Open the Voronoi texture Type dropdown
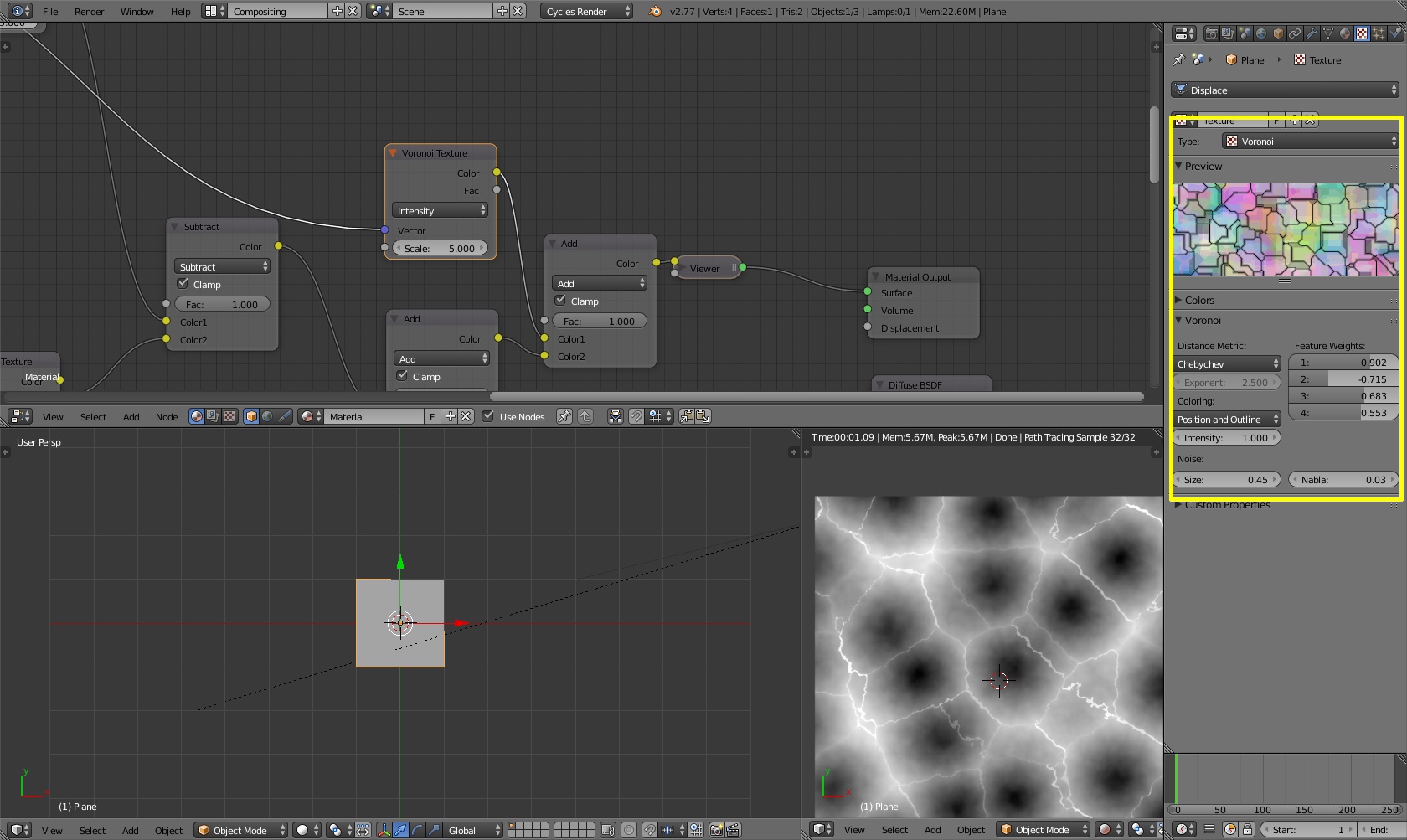 pyautogui.click(x=1310, y=141)
